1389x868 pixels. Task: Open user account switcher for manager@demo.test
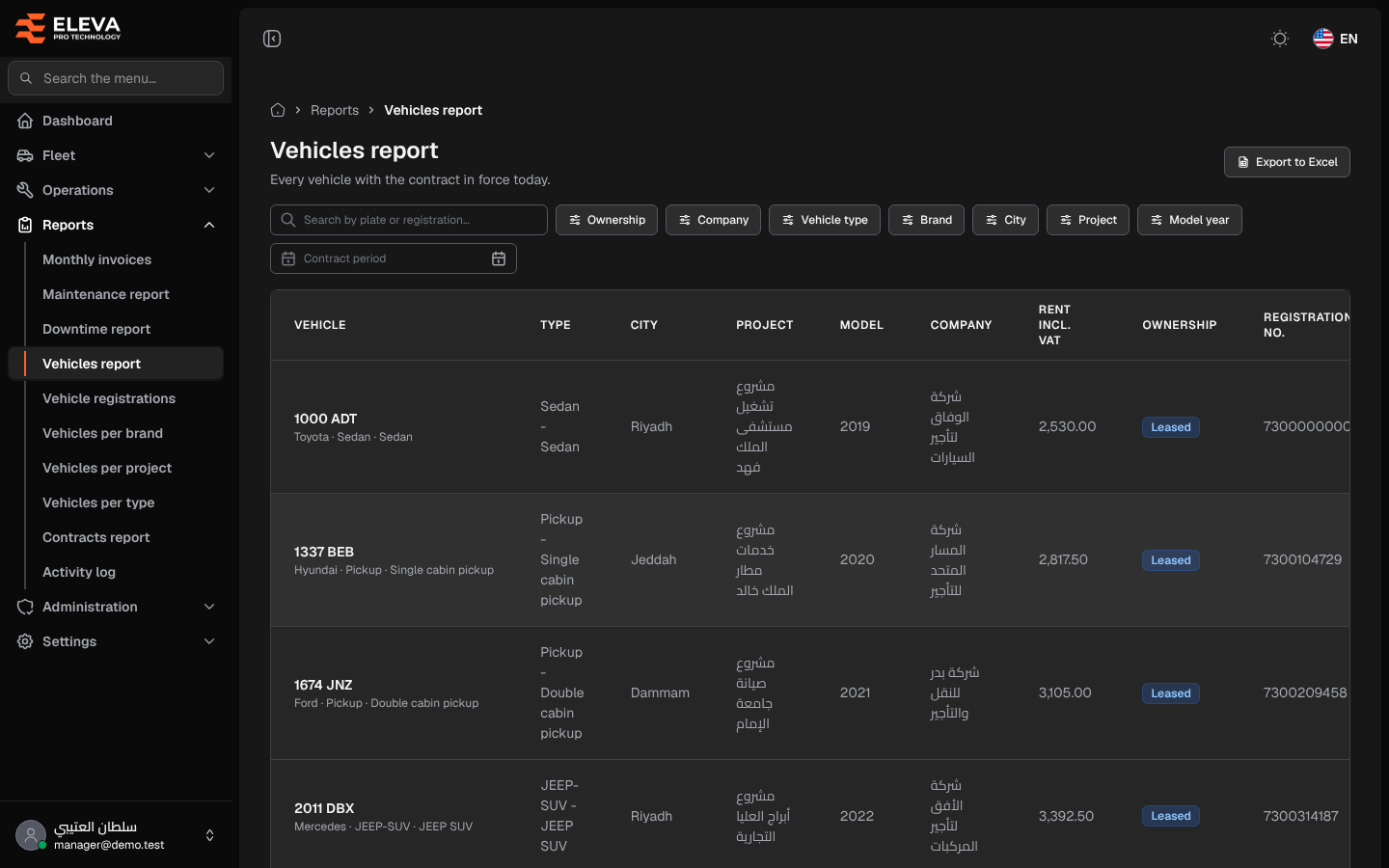coord(116,835)
